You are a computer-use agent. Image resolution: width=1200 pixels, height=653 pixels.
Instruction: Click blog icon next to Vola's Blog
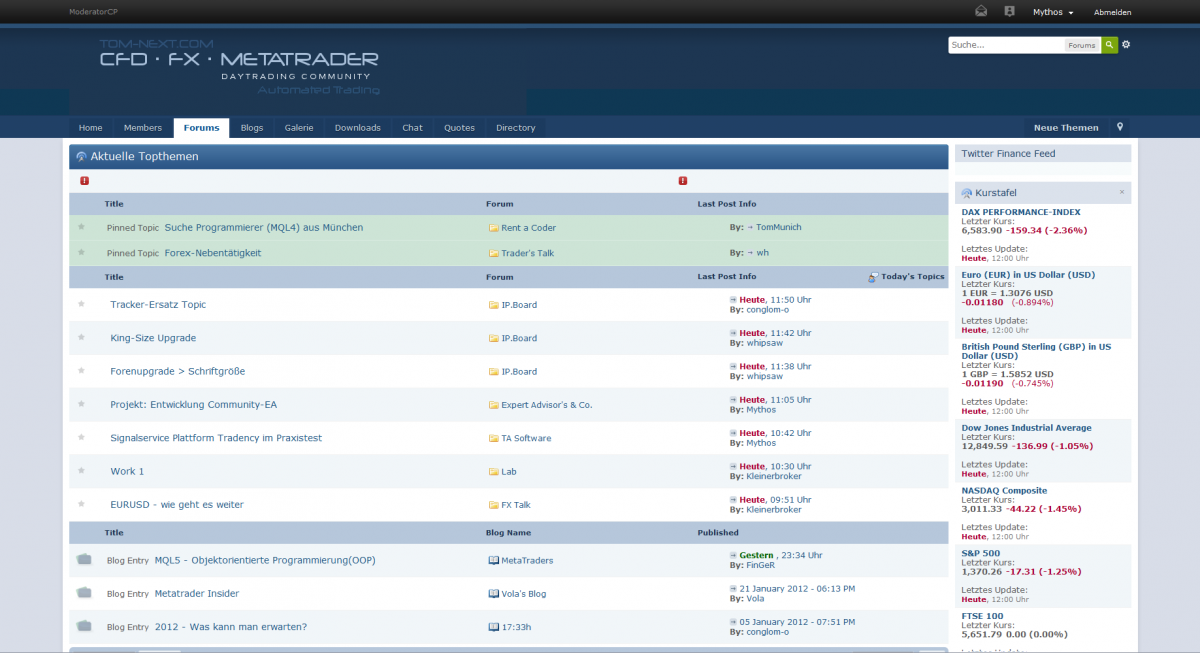point(493,593)
